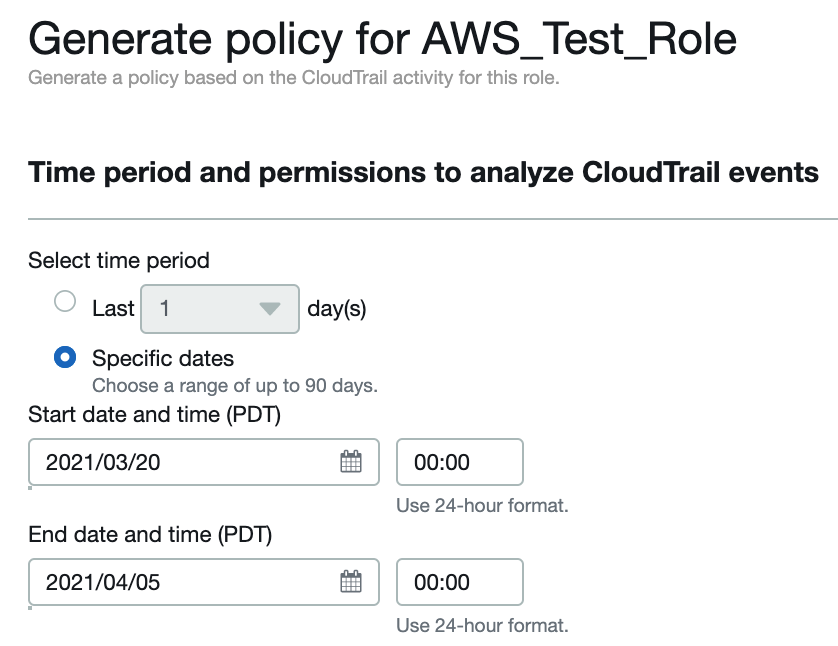Focus the start time 00:00 field
Viewport: 838px width, 646px height.
(459, 462)
